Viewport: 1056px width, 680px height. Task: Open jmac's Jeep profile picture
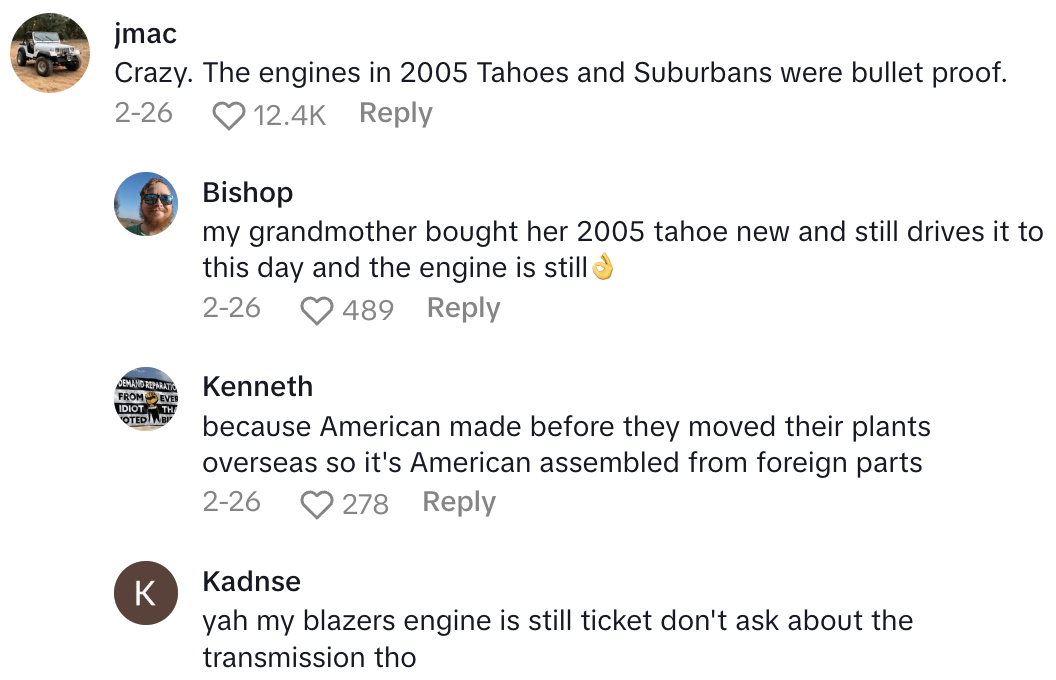(51, 53)
